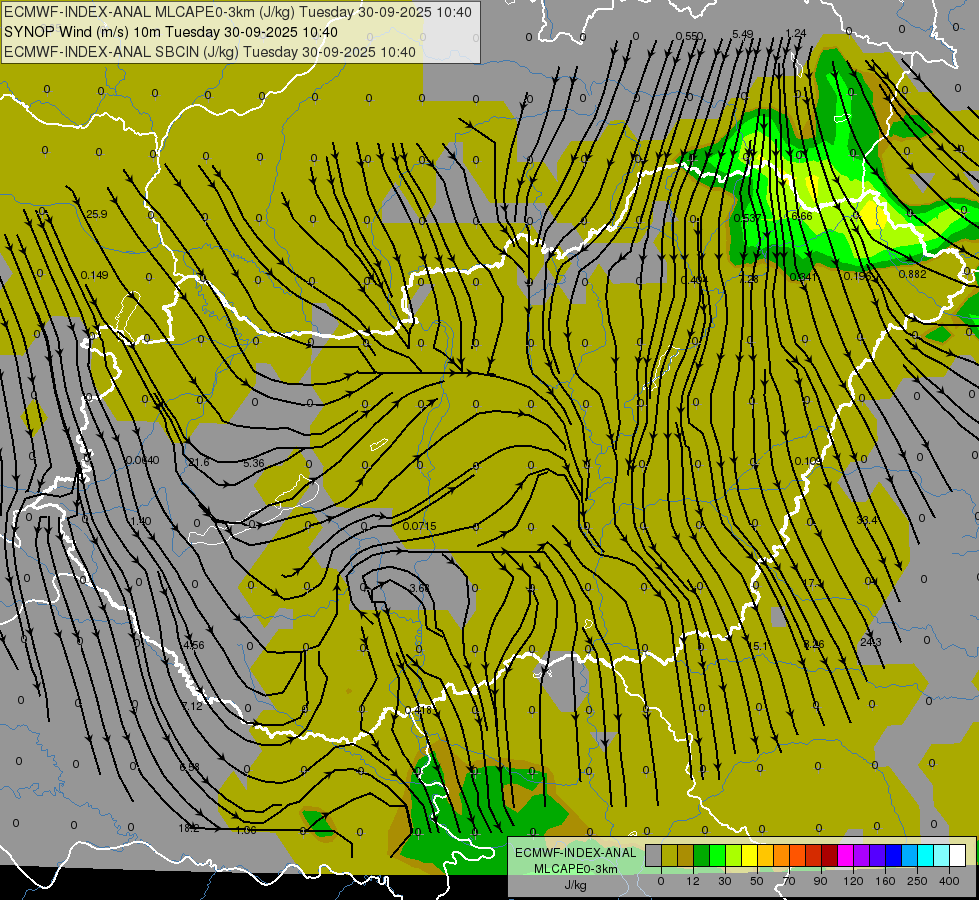The image size is (979, 900).
Task: Pick the yellow-green legend swatch
Action: tap(734, 855)
